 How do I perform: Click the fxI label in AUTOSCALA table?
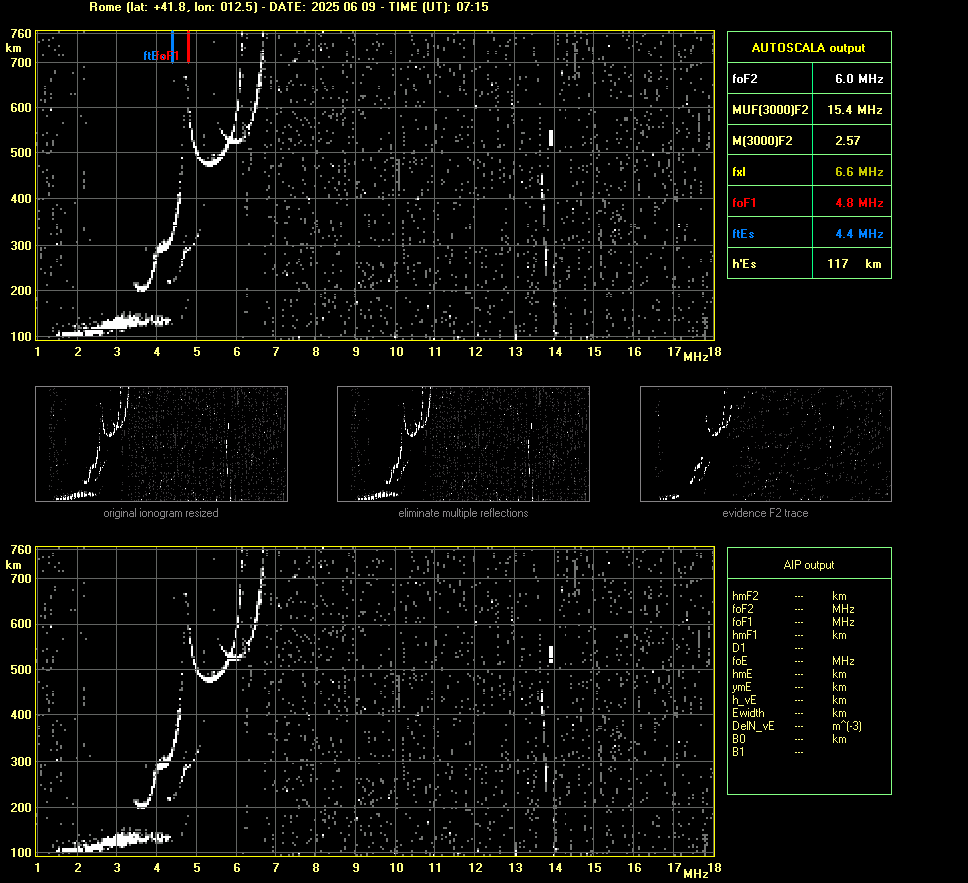(x=739, y=172)
